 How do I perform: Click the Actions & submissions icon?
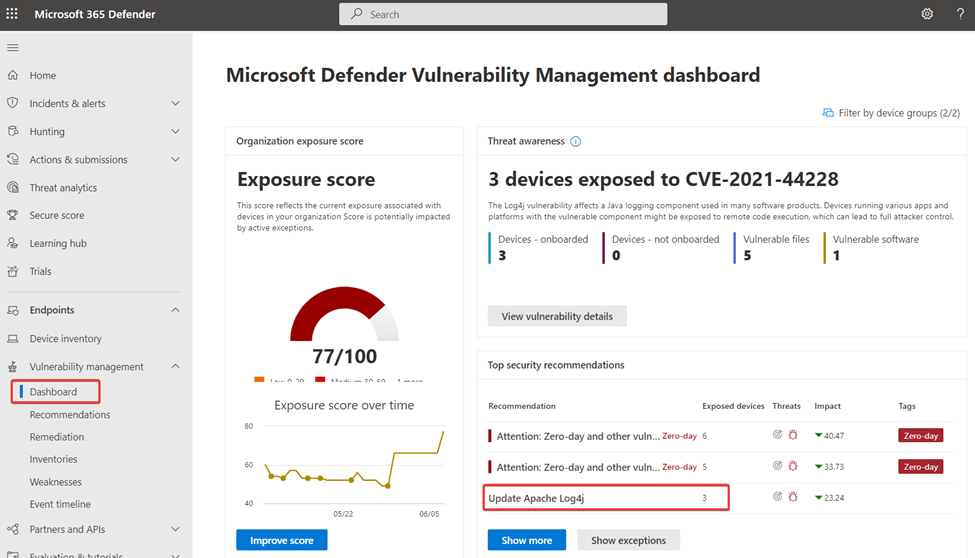[12, 159]
